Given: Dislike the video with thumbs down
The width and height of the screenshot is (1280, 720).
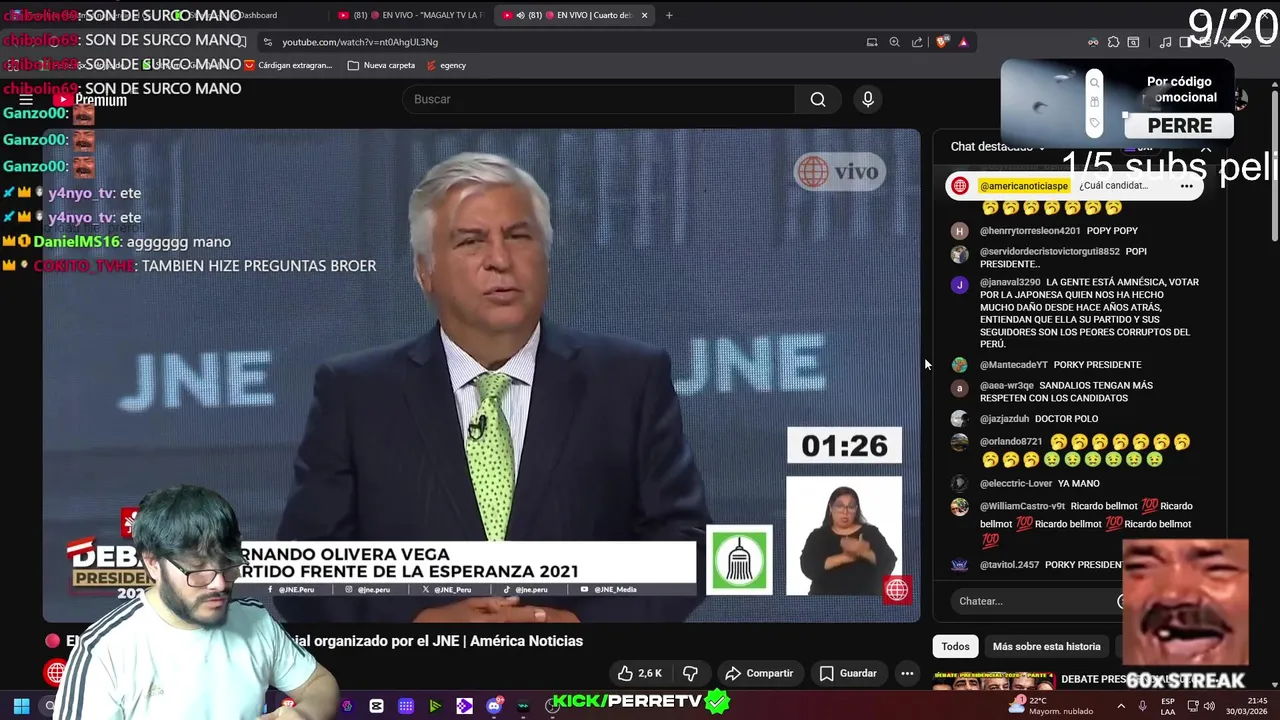Looking at the screenshot, I should 690,673.
